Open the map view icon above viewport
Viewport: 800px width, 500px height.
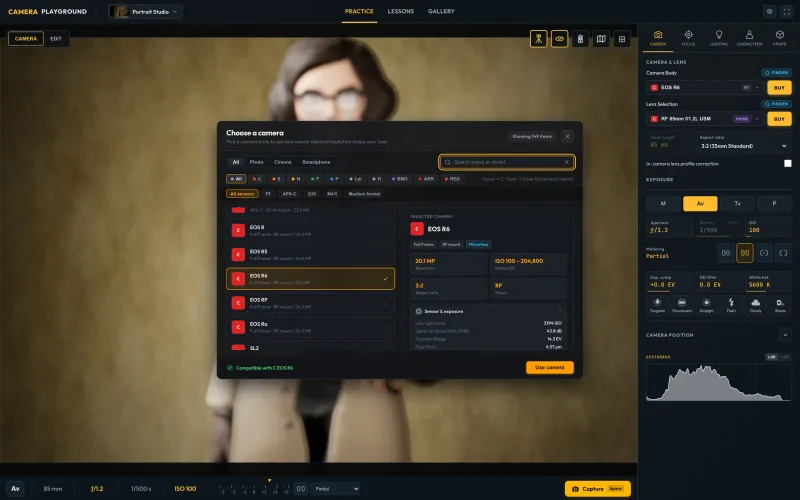601,39
